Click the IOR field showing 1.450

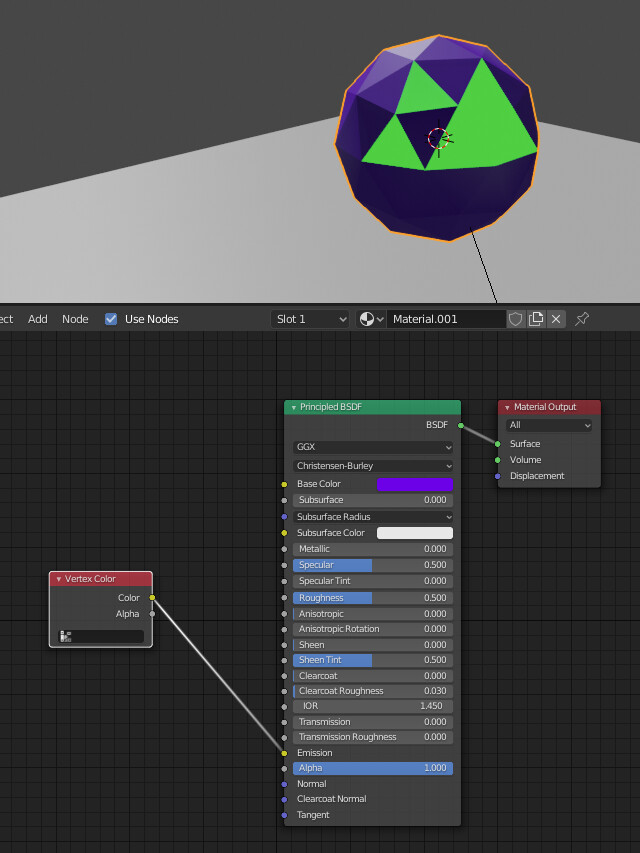[373, 706]
